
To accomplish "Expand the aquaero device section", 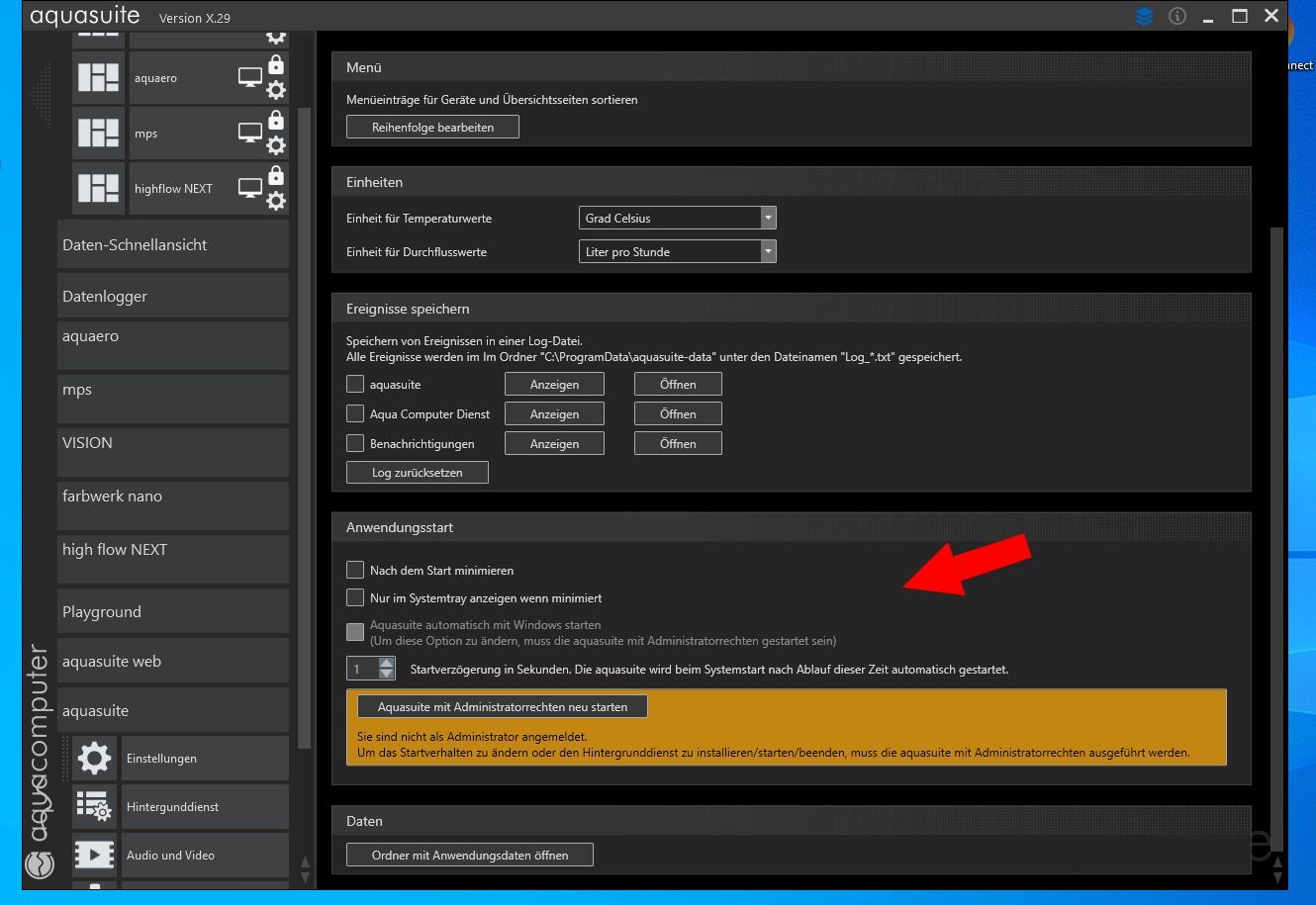I will (x=173, y=345).
